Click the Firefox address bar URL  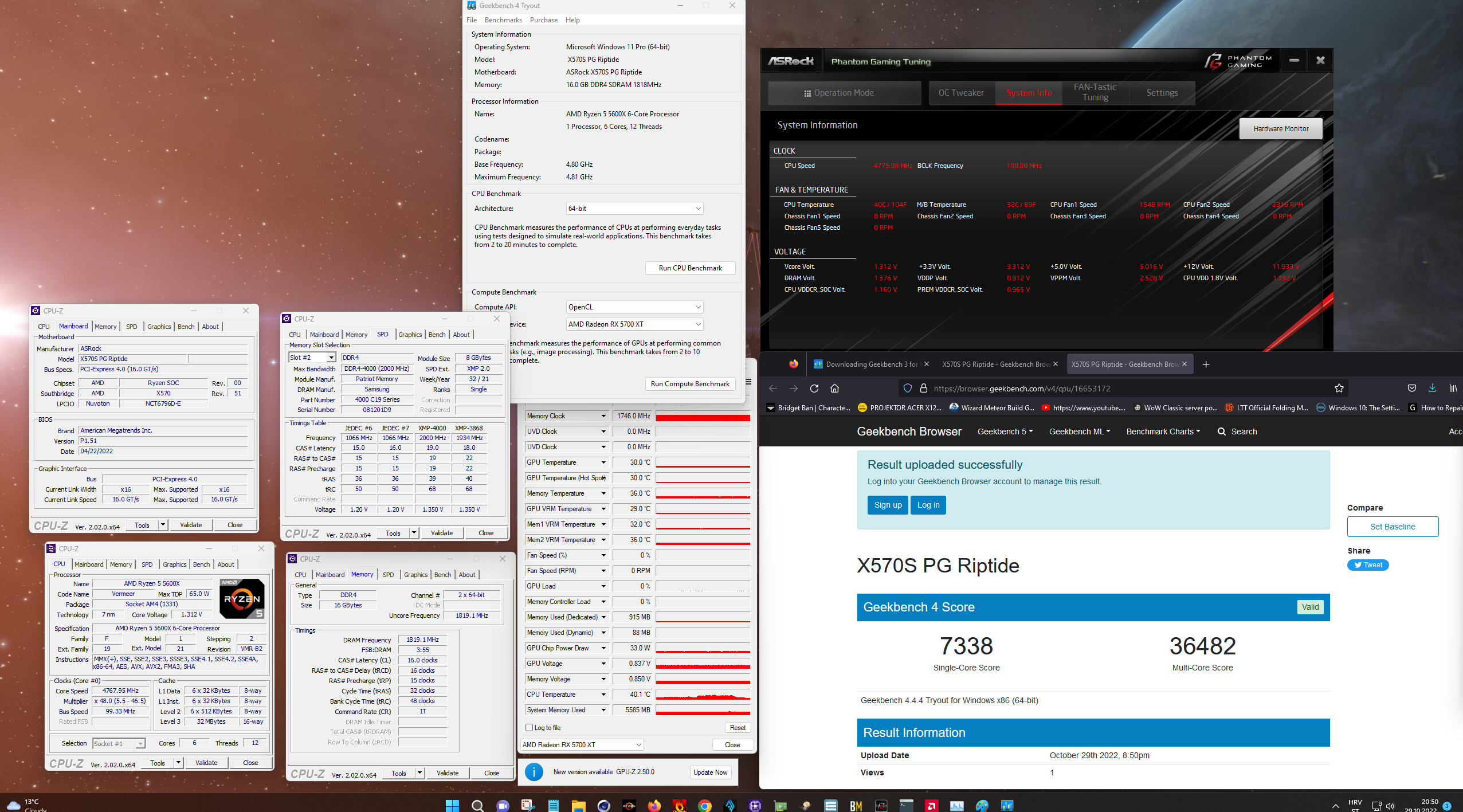coord(1022,389)
